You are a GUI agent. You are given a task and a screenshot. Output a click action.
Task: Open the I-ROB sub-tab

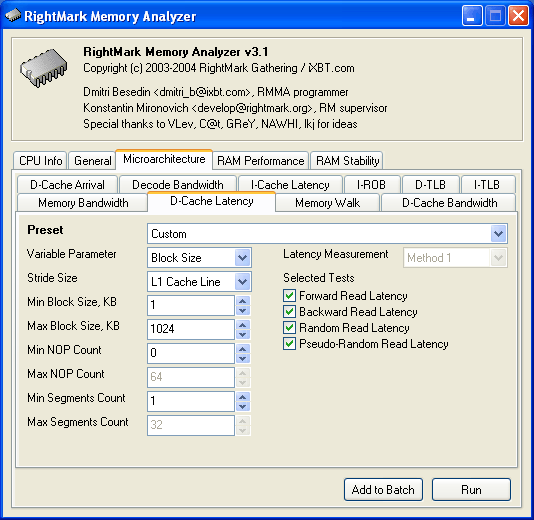tap(372, 185)
